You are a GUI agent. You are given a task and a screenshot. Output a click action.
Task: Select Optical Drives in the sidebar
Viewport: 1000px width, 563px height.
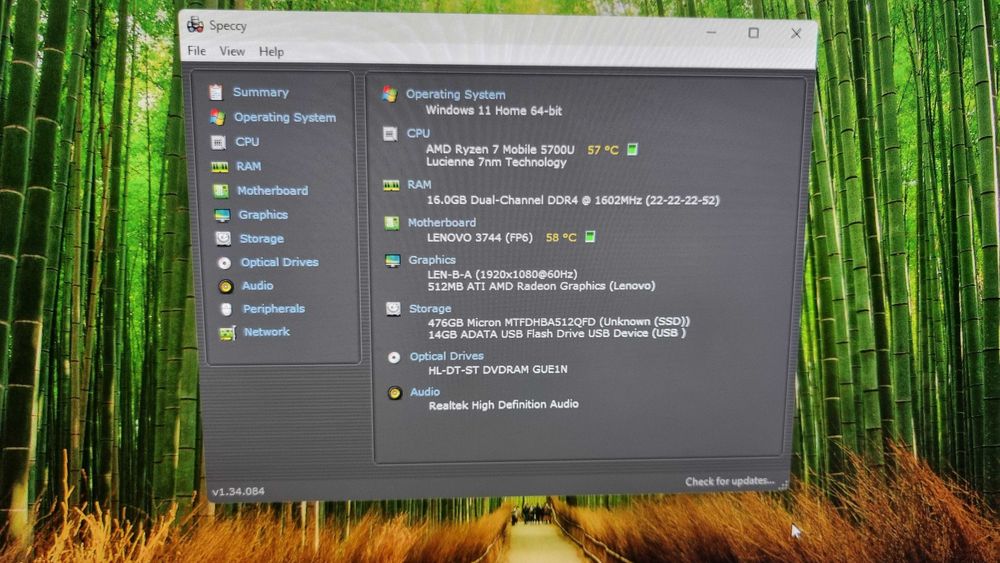click(x=279, y=262)
